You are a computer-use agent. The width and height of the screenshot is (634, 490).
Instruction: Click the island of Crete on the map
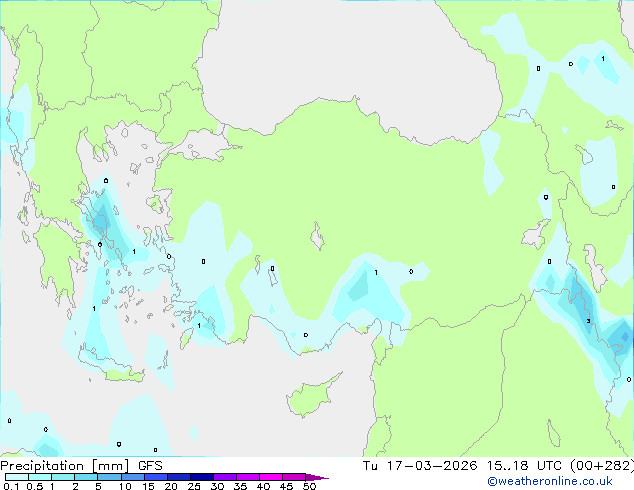(110, 364)
